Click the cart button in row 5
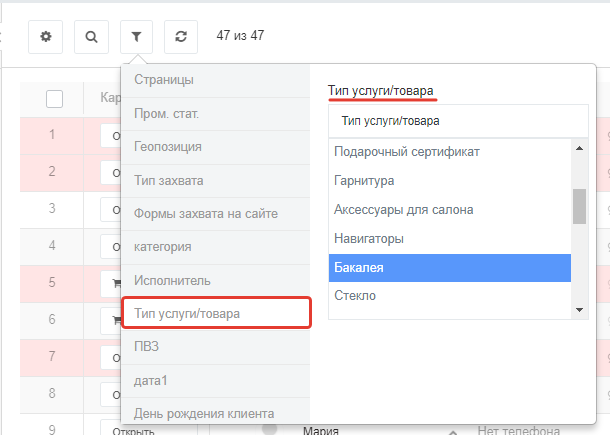Image resolution: width=610 pixels, height=435 pixels. tap(111, 284)
